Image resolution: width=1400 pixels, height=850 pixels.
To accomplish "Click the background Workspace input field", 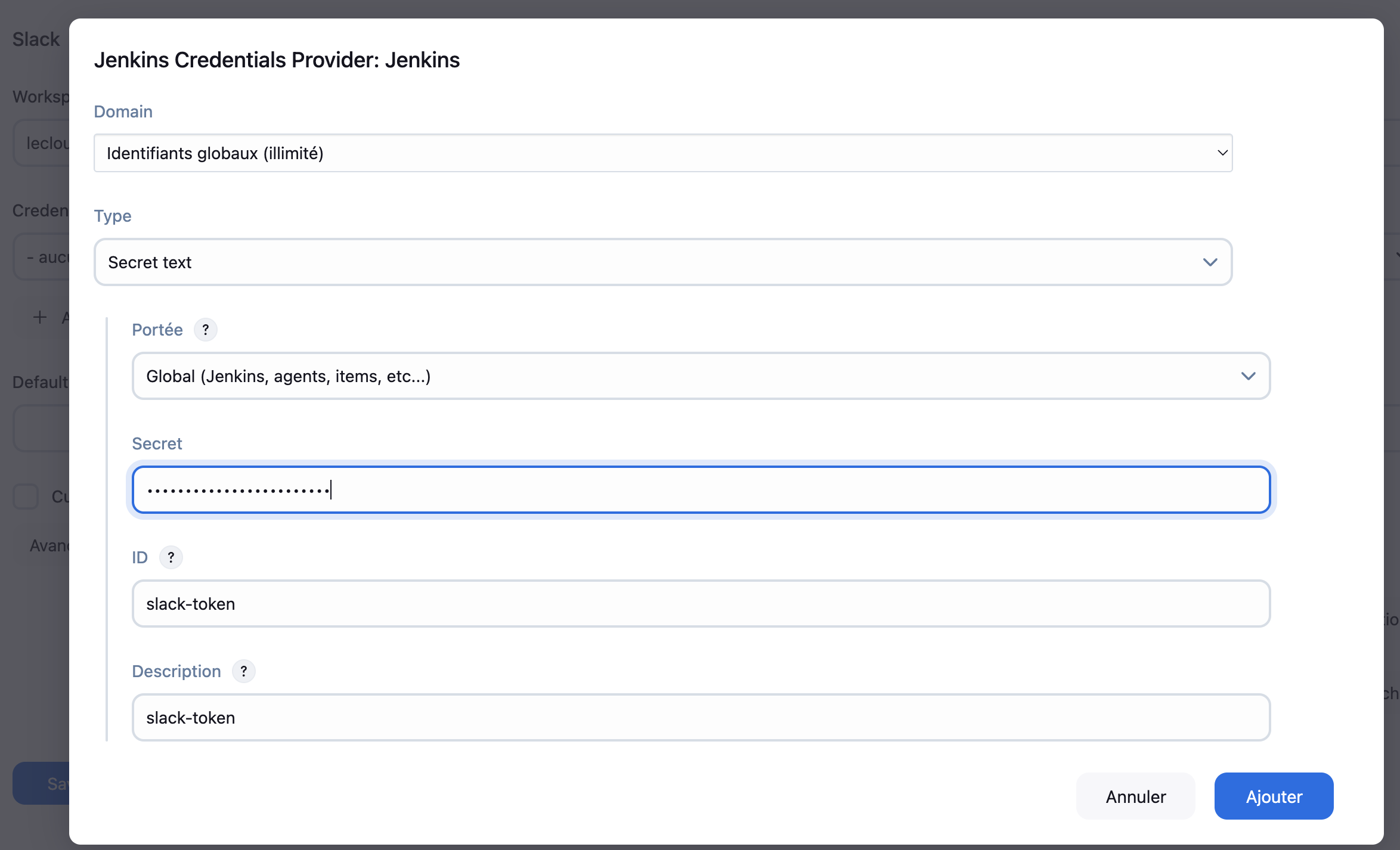I will (x=42, y=143).
